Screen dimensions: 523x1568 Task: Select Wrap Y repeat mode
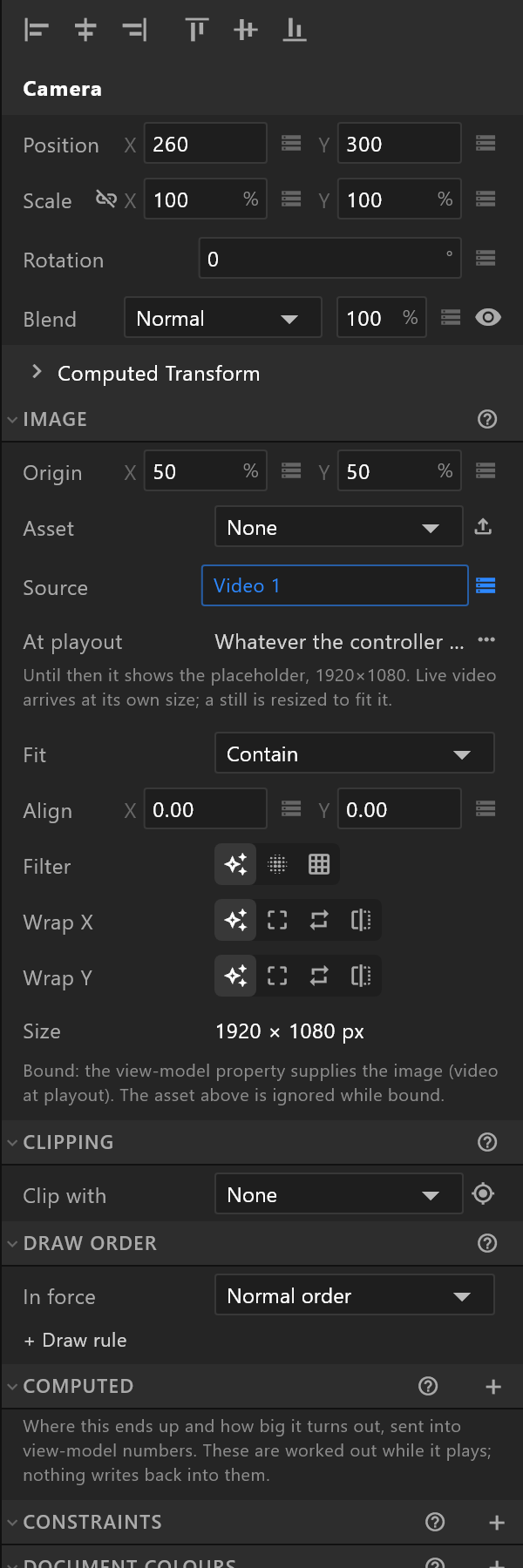[x=319, y=976]
